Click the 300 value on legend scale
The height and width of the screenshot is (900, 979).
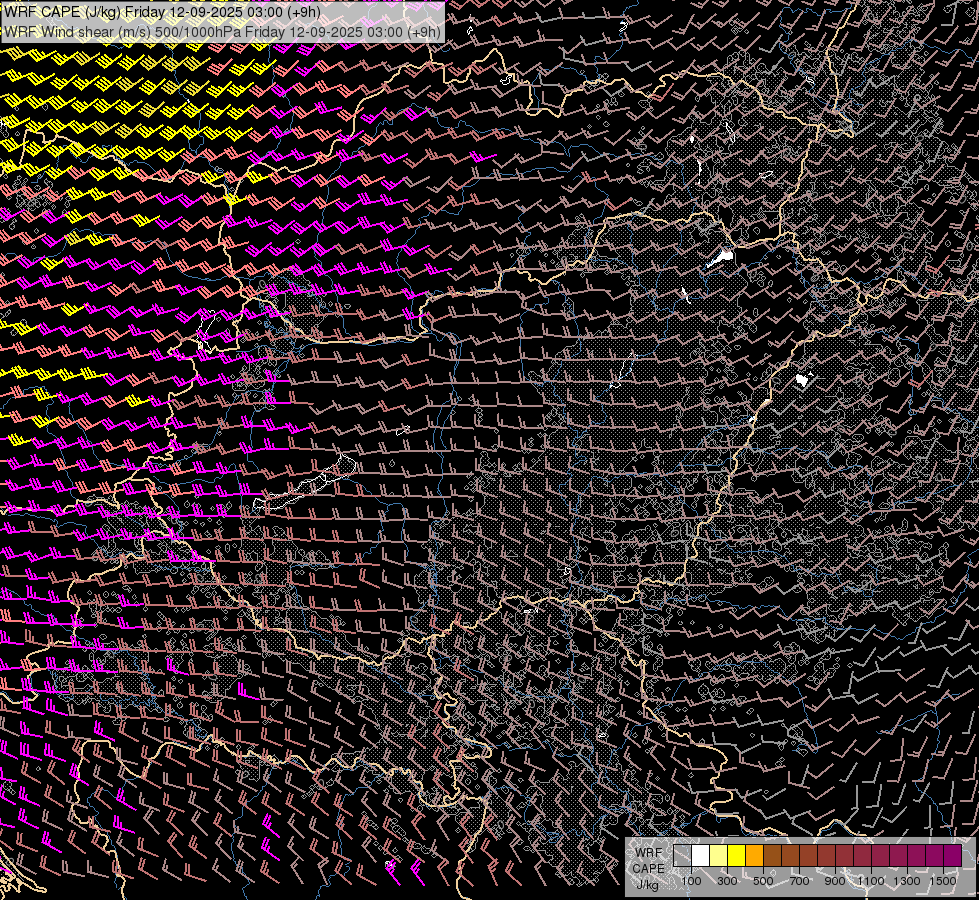click(727, 881)
